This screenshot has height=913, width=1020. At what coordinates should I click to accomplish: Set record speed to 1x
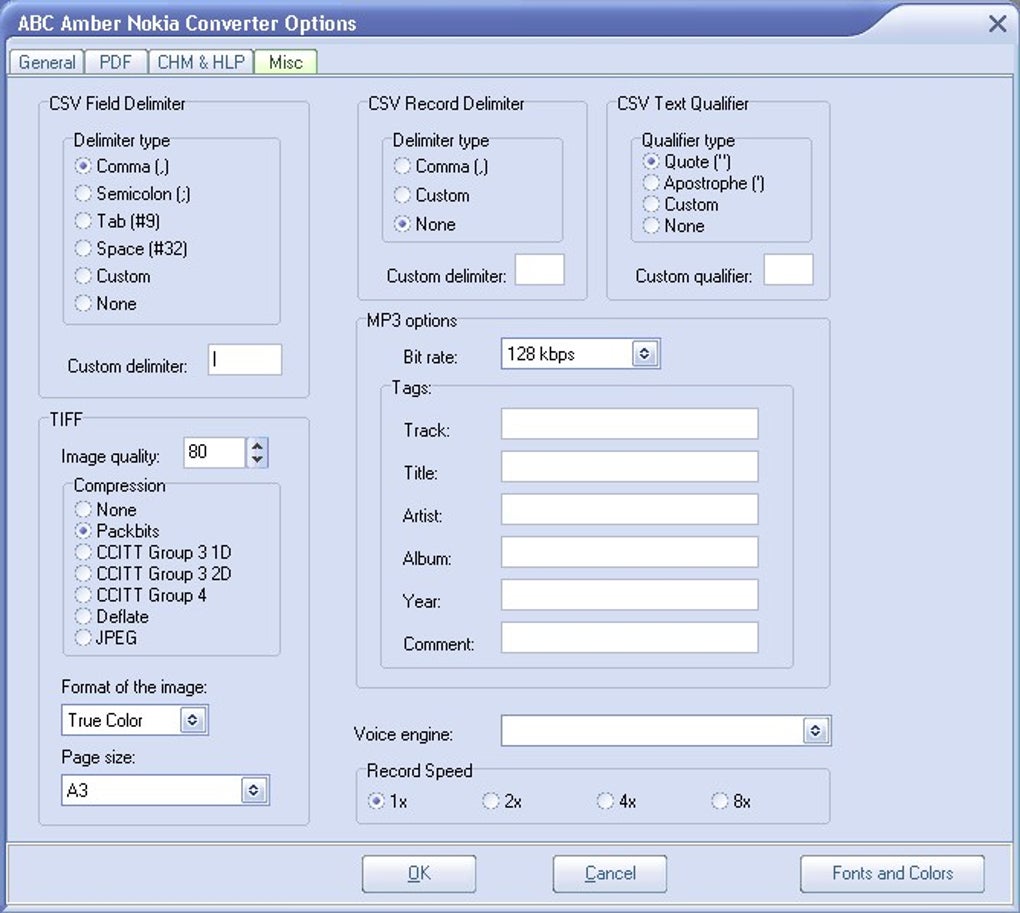click(x=388, y=801)
